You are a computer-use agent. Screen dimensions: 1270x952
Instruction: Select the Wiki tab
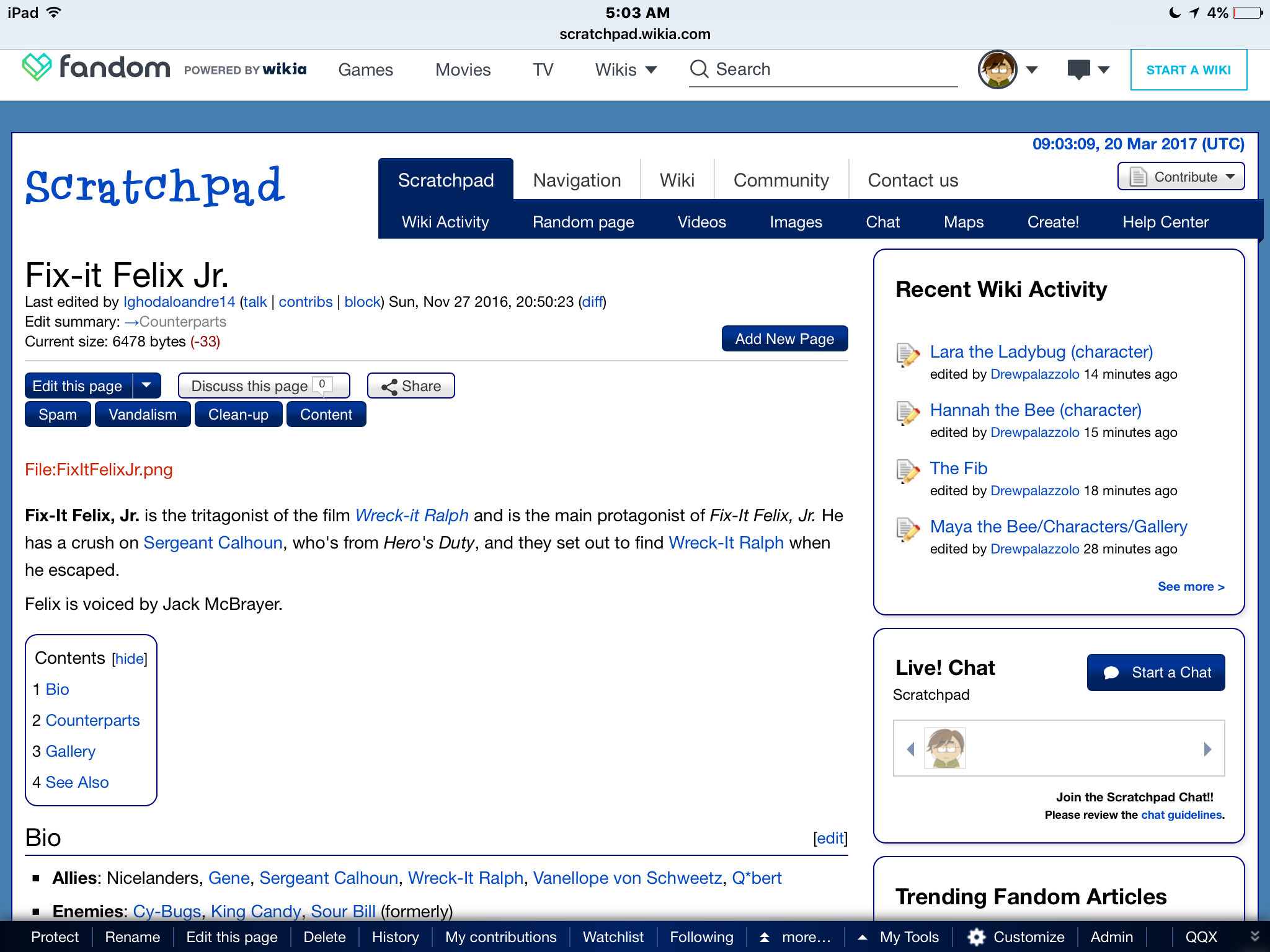[x=677, y=180]
